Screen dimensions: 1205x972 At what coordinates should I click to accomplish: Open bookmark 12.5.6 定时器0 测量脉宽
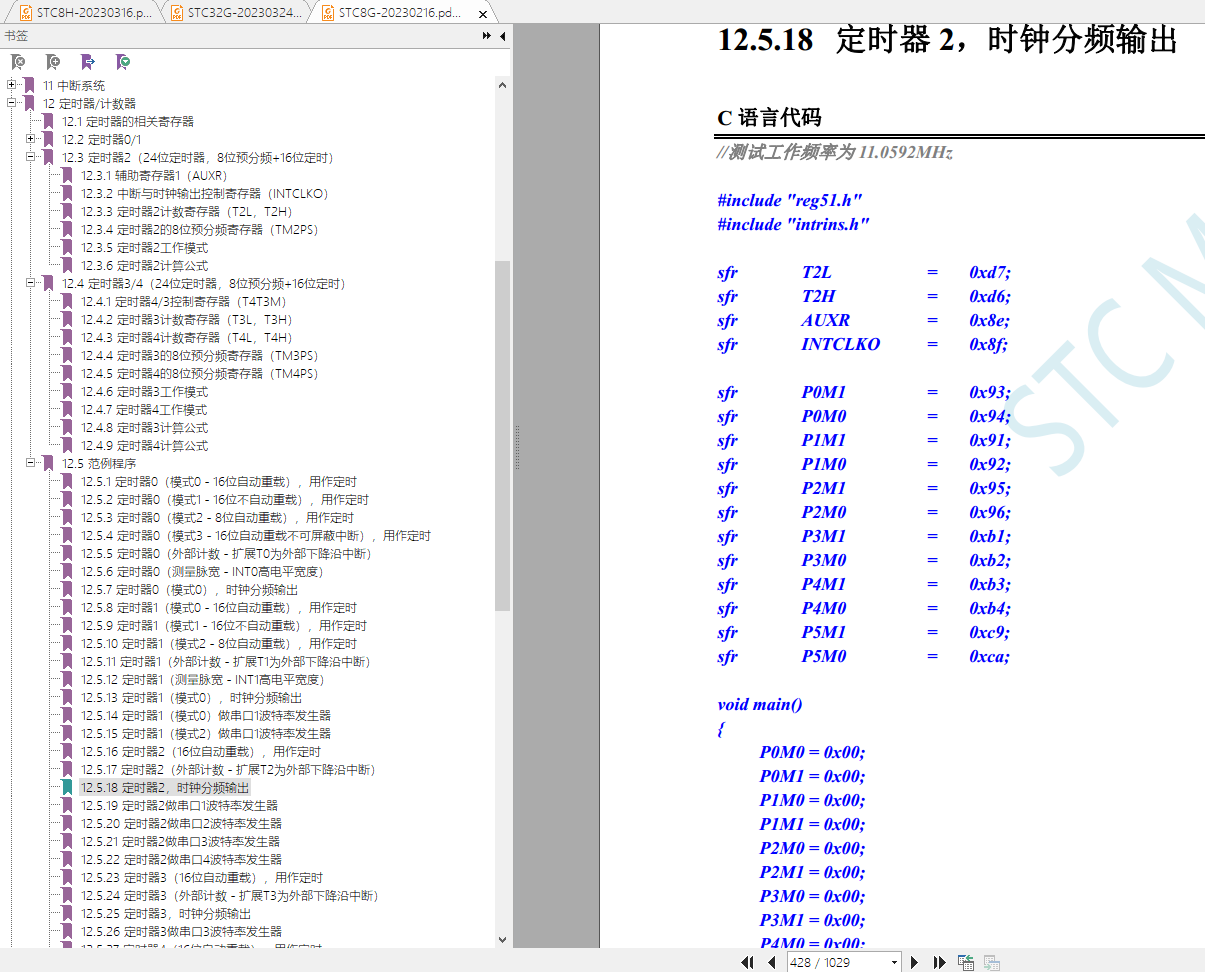[202, 571]
